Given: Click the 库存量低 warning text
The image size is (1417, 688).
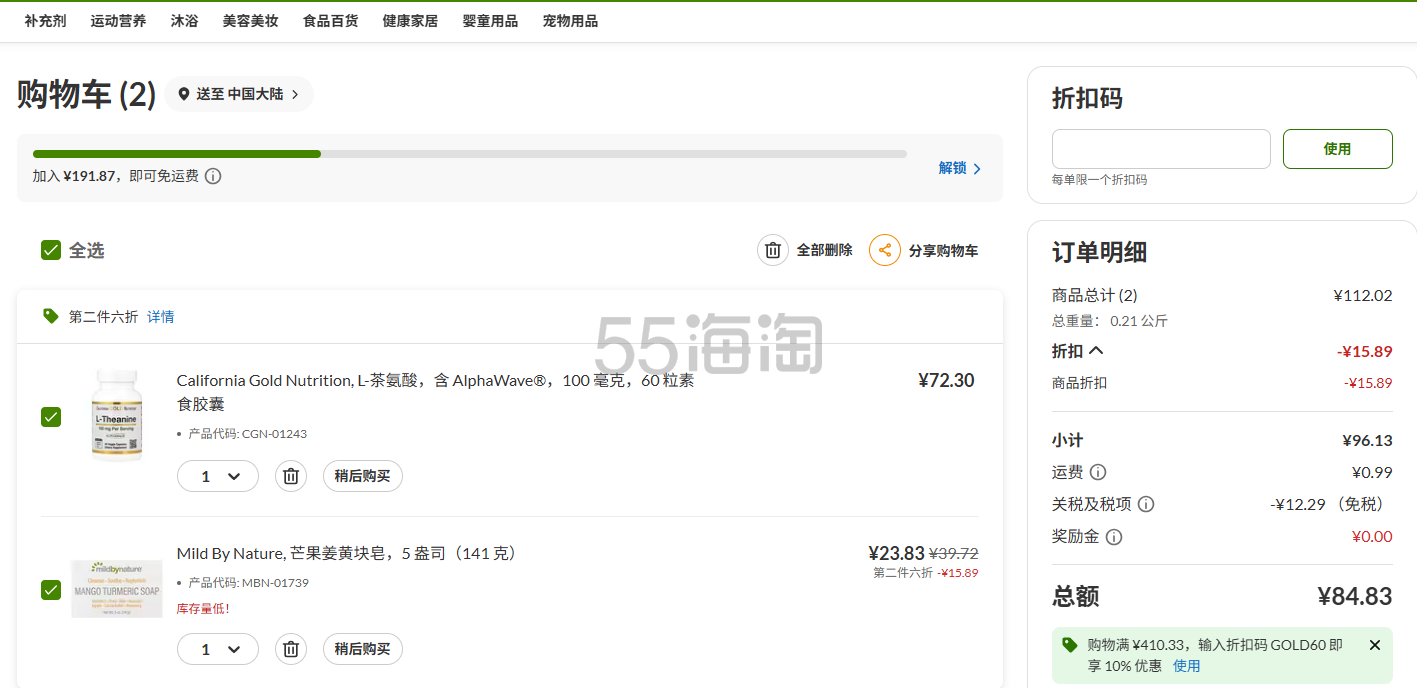Looking at the screenshot, I should [x=203, y=608].
